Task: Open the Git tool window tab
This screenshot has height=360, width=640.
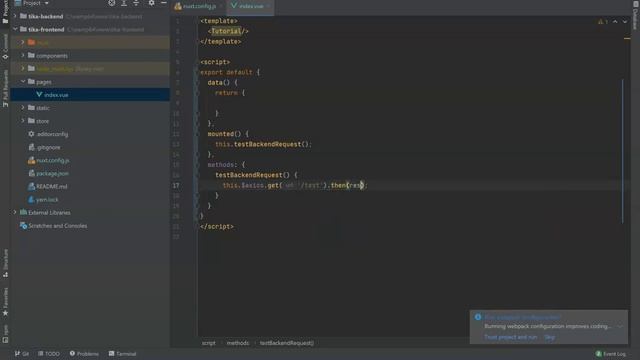Action: pos(22,354)
